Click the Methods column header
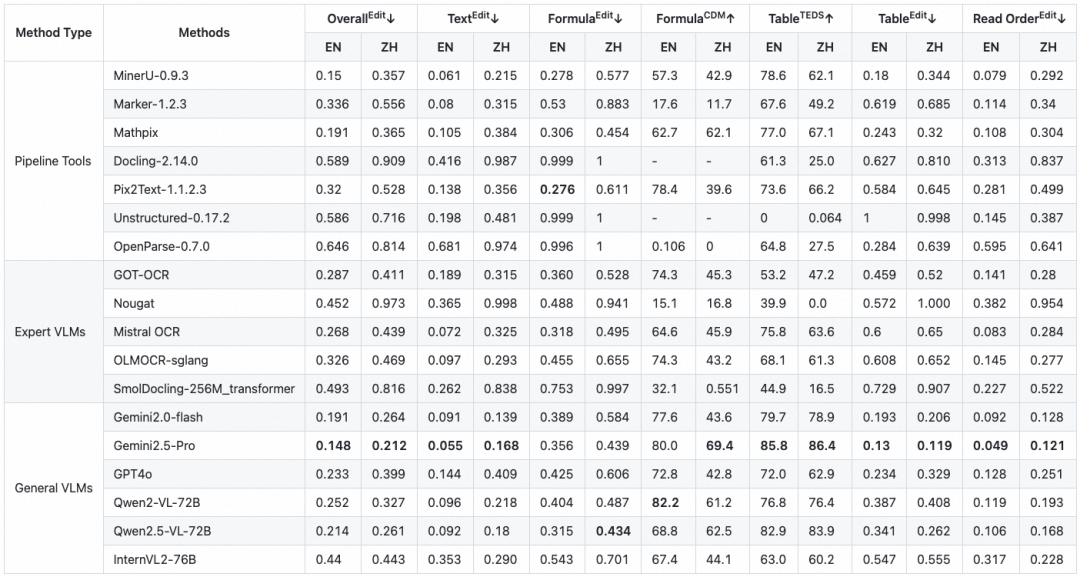1080x577 pixels. point(204,32)
